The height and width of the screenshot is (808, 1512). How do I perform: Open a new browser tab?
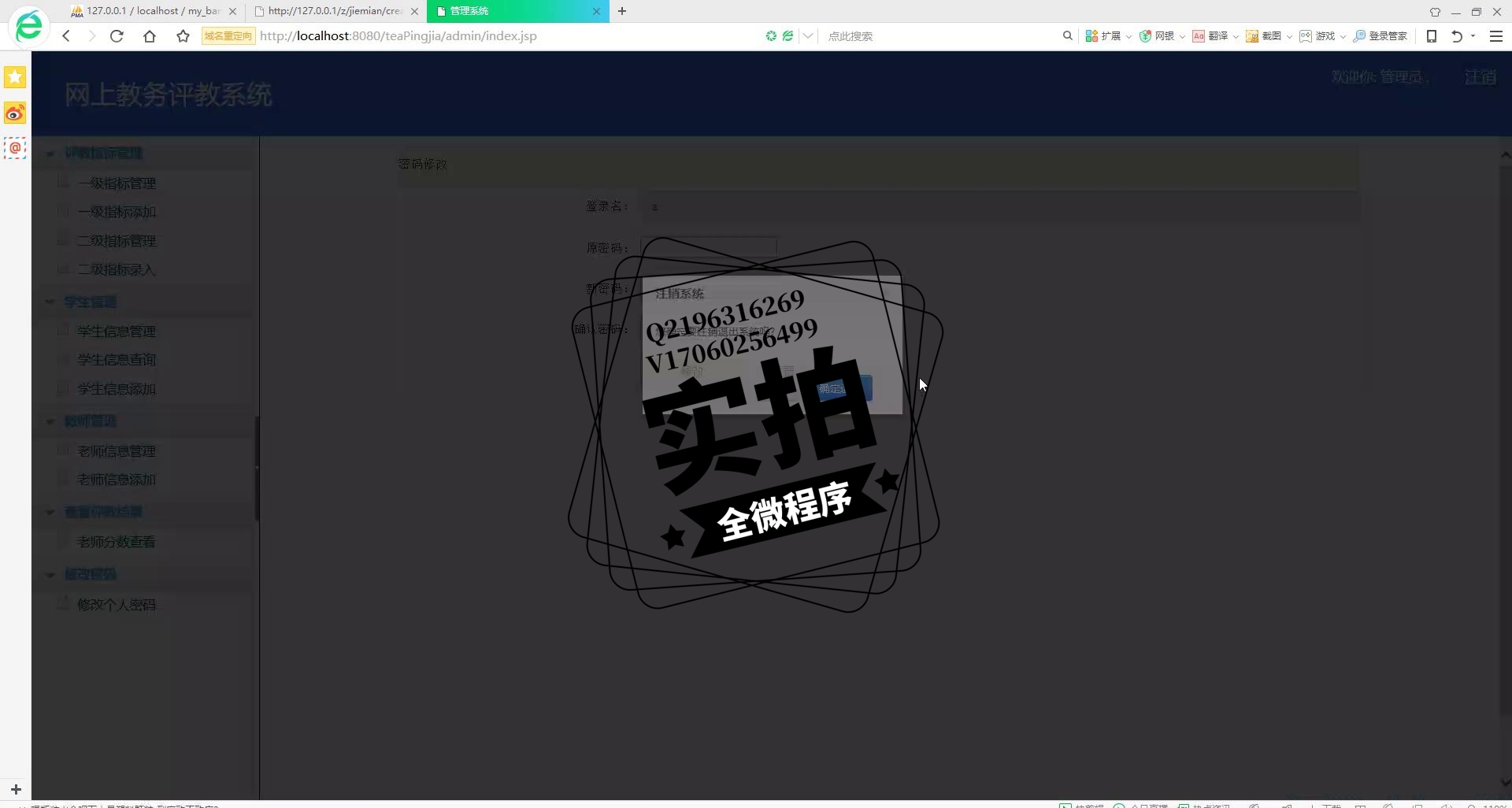(622, 11)
